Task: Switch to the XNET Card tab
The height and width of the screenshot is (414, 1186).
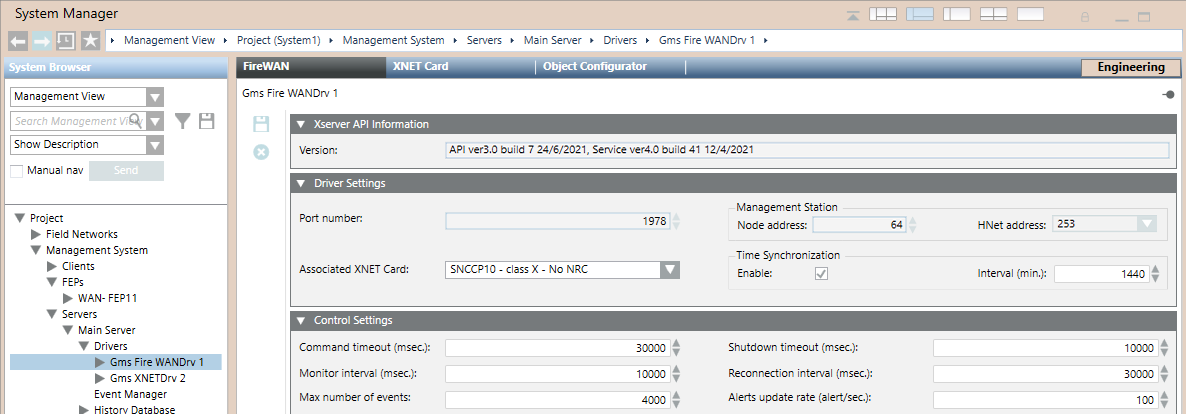Action: tap(420, 67)
